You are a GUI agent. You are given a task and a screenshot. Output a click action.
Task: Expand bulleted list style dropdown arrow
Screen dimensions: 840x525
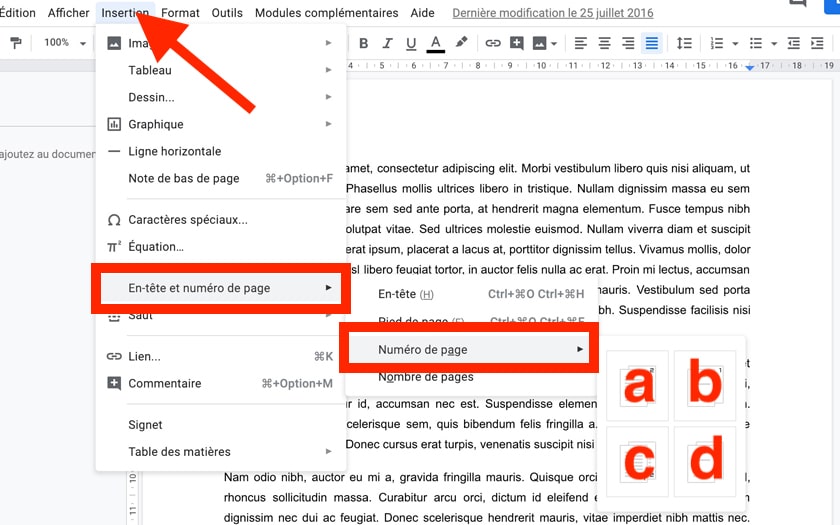(774, 44)
